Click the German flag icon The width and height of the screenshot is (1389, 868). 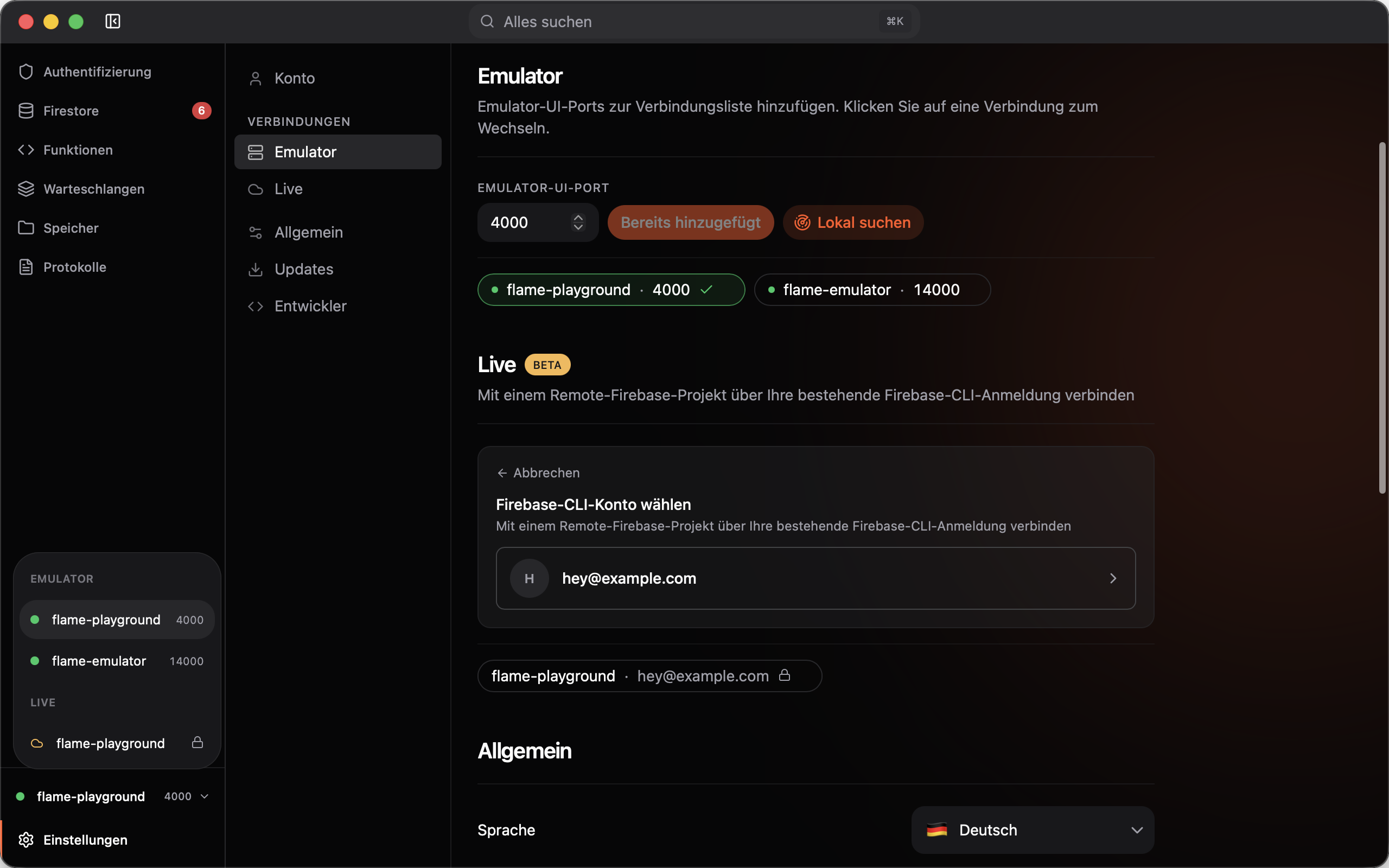[x=936, y=830]
